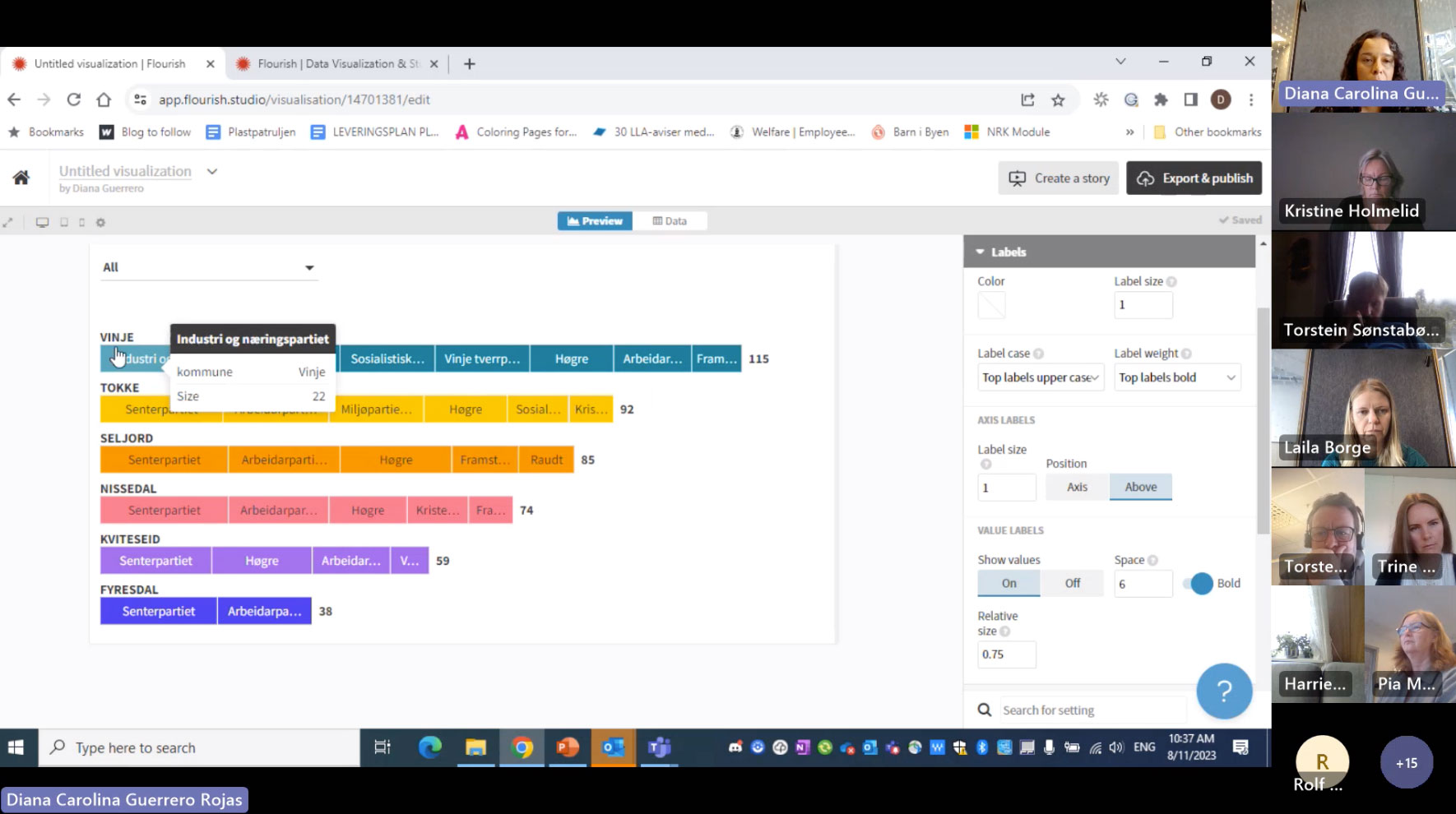This screenshot has height=814, width=1456.
Task: Switch to Flourish Data Visualization browser tab
Action: (x=337, y=63)
